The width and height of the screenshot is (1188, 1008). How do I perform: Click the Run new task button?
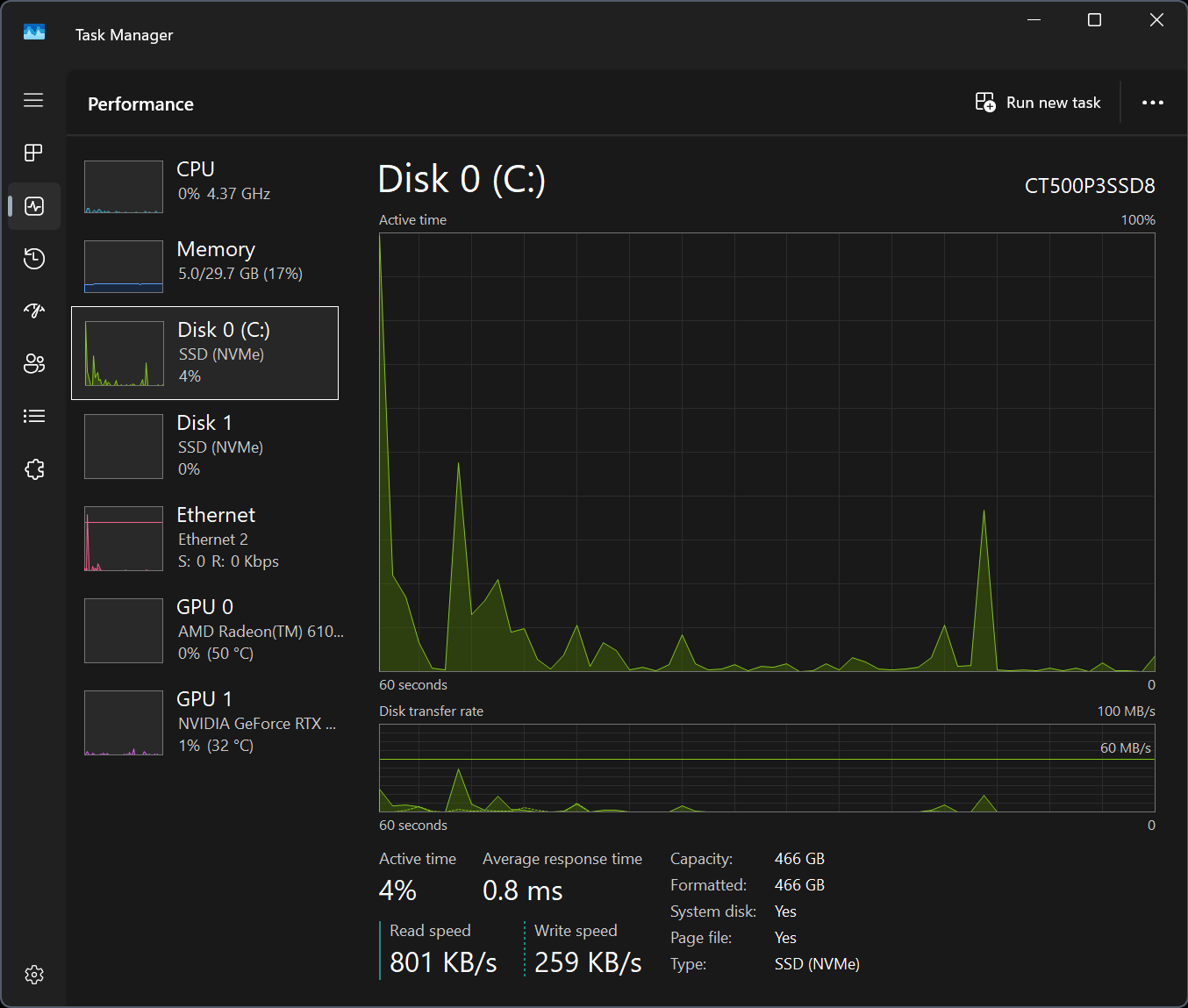(x=1038, y=103)
